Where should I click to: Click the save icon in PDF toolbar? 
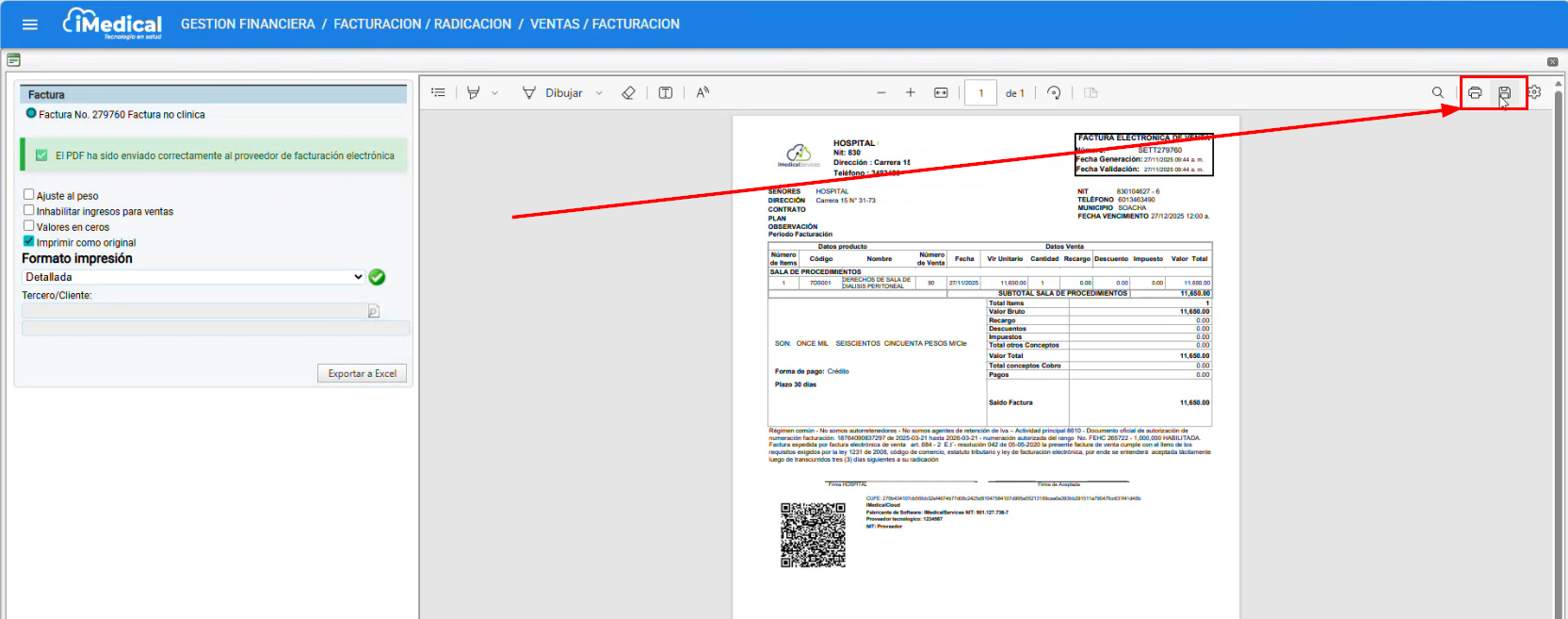[1505, 92]
